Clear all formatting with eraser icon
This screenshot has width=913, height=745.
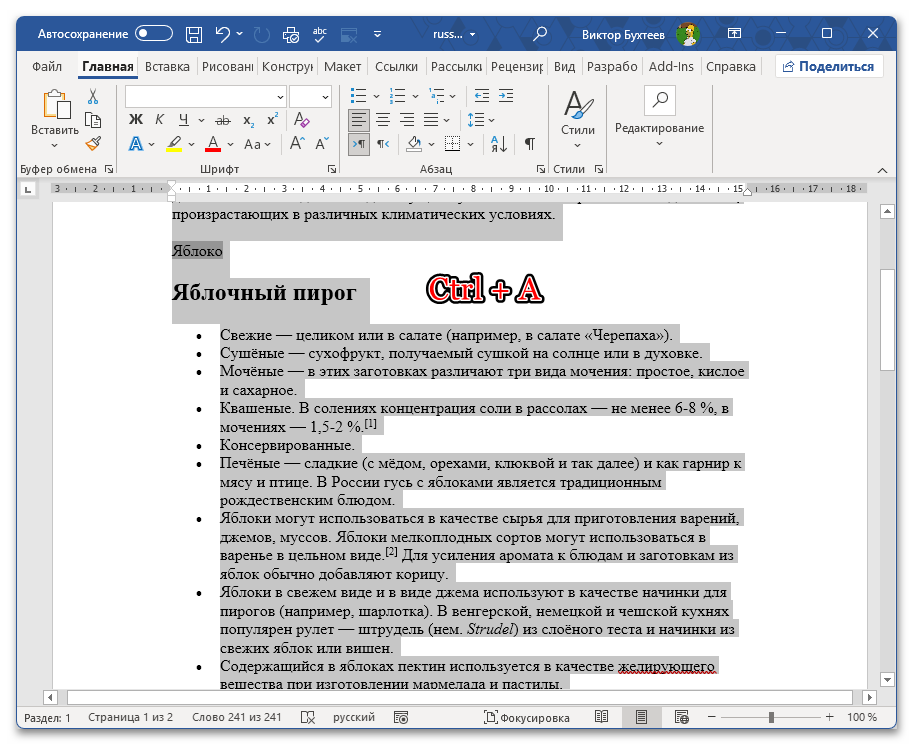(301, 120)
